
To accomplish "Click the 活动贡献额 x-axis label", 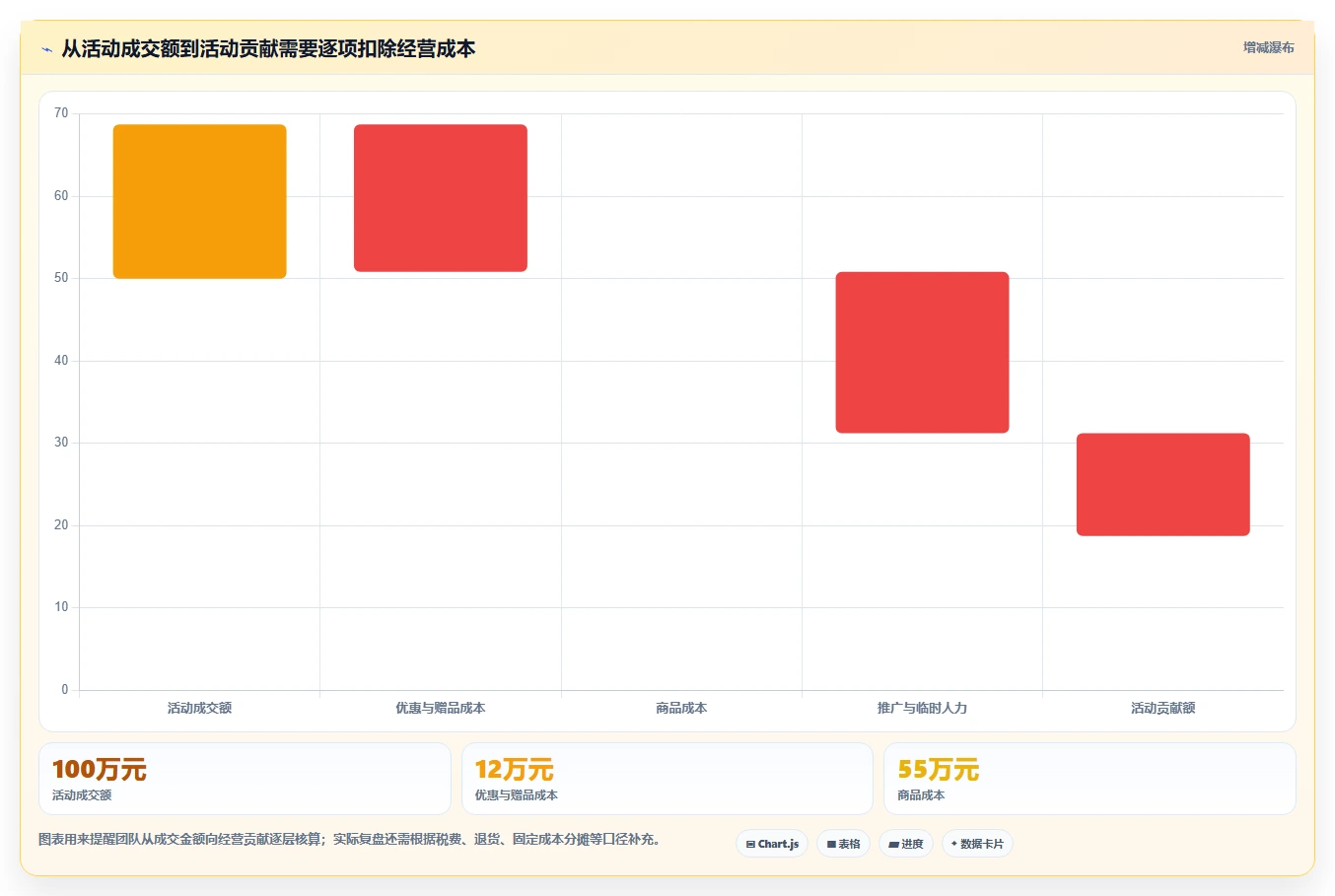I will point(1163,708).
